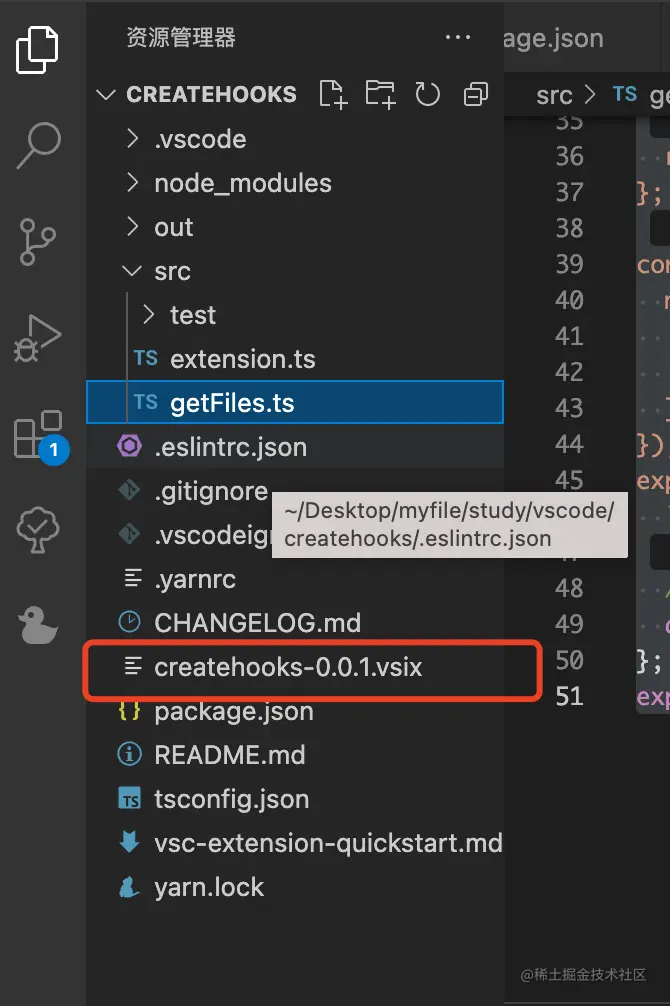Collapse all folders in explorer
Viewport: 670px width, 1006px height.
pos(476,95)
